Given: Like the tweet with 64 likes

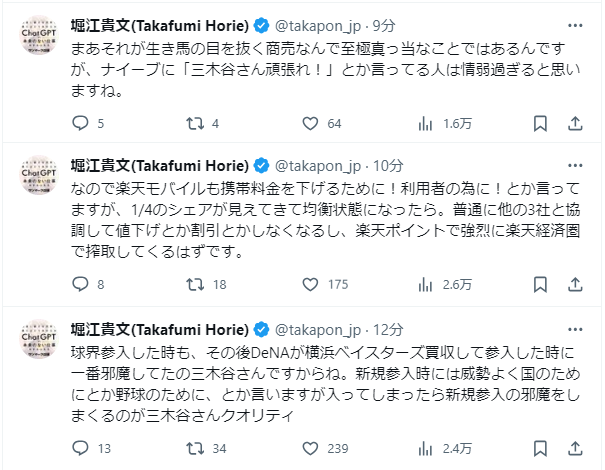Looking at the screenshot, I should coord(307,124).
